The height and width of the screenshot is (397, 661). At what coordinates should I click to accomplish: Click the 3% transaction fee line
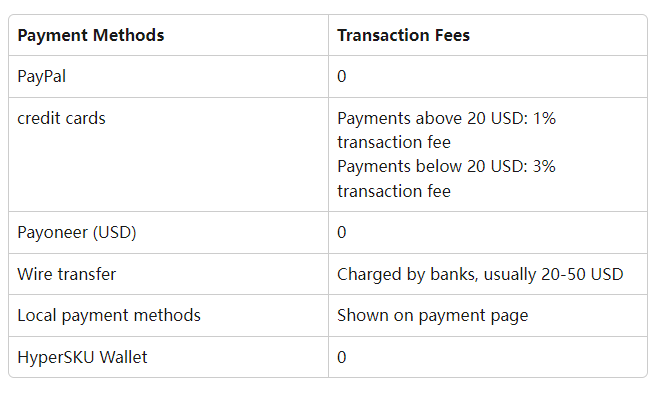(394, 191)
